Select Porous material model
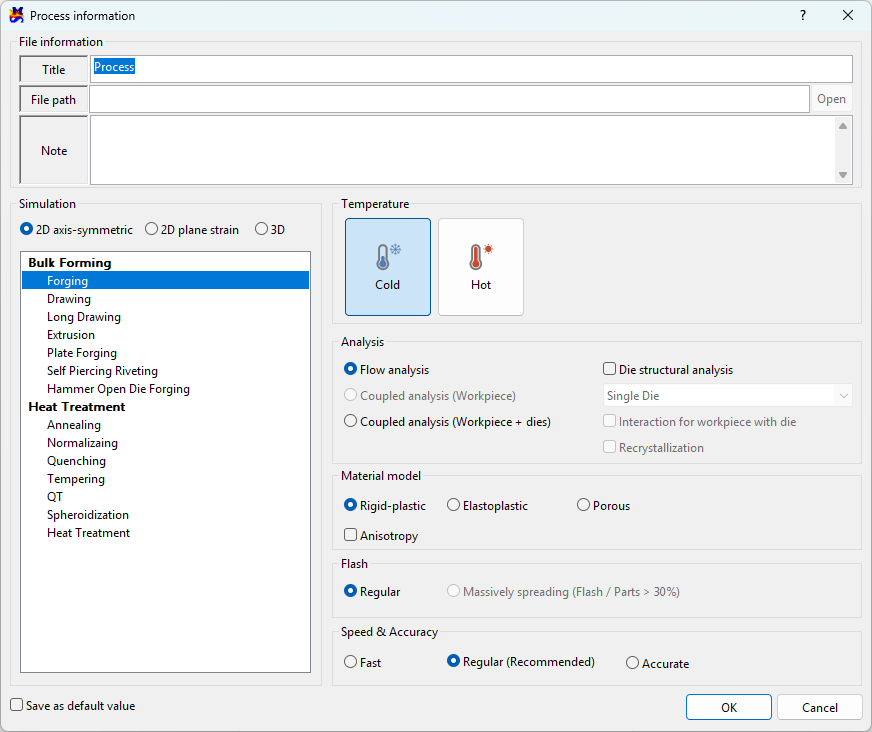 pos(603,506)
